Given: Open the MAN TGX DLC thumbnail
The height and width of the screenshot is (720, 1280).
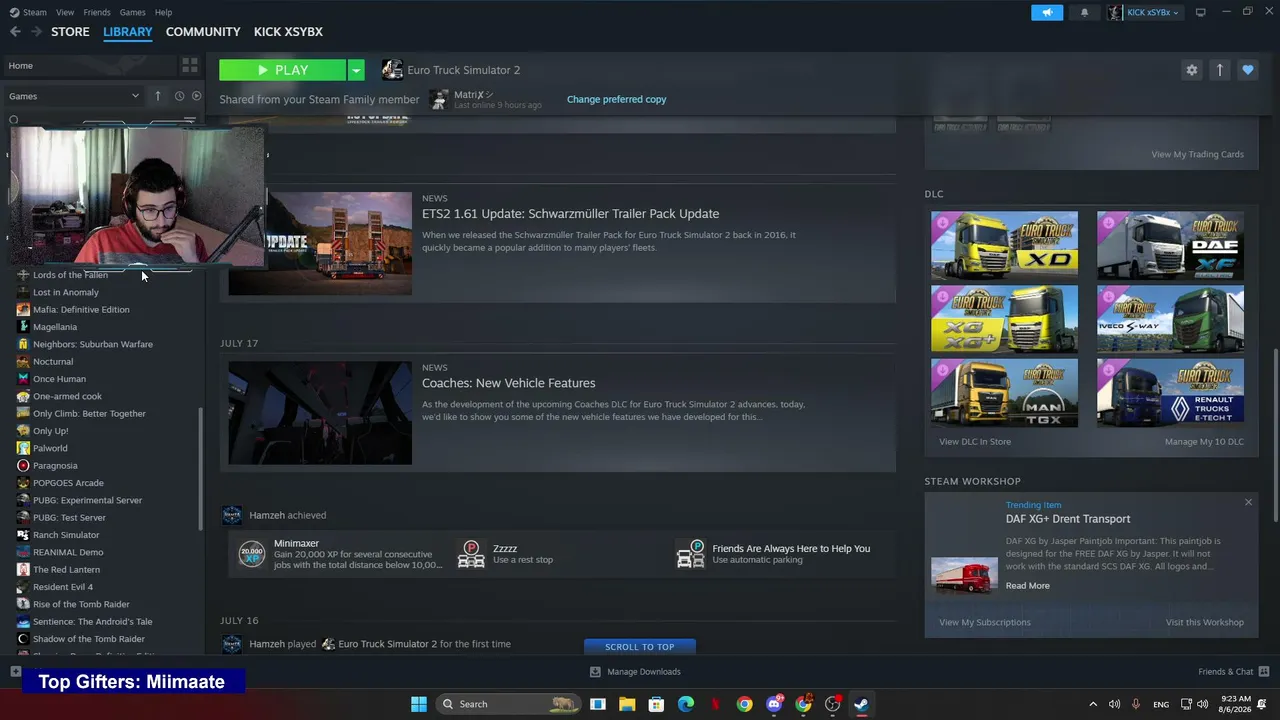Looking at the screenshot, I should [1005, 393].
